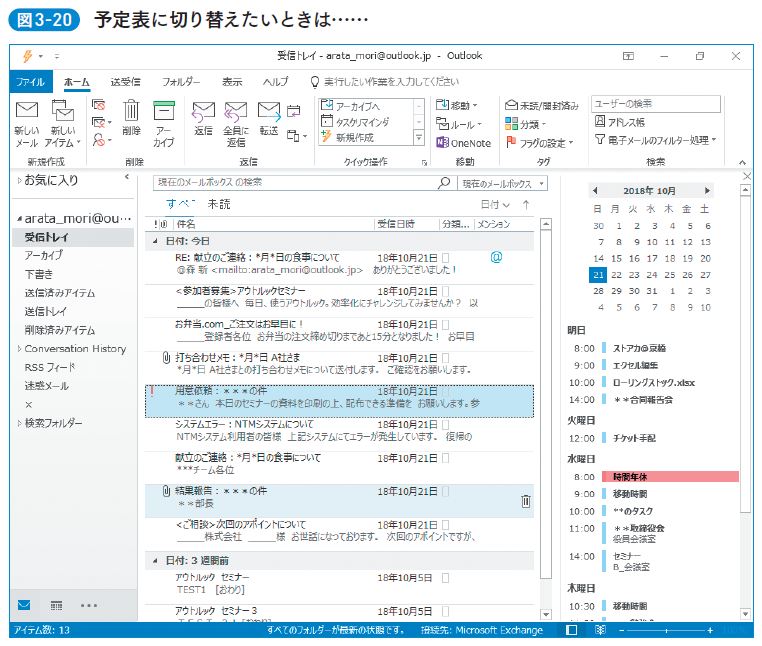Expand 検索フォルダー search folders
The height and width of the screenshot is (646, 762).
click(x=19, y=423)
